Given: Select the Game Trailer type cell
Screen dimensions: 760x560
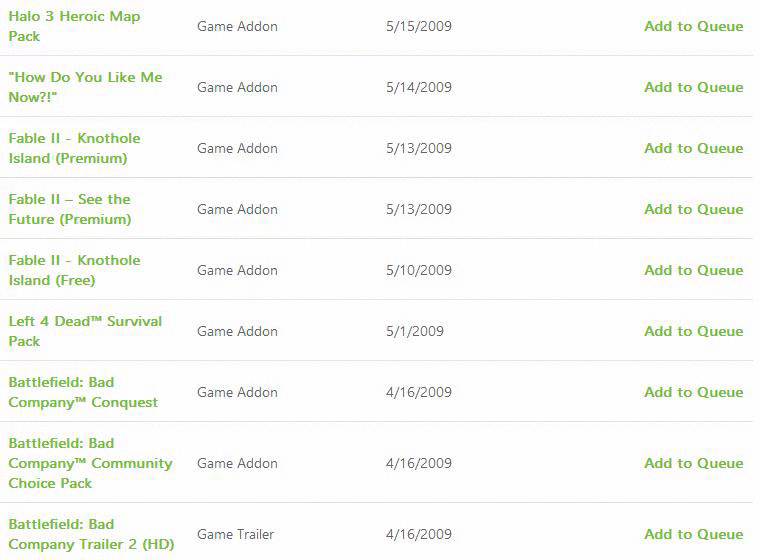Looking at the screenshot, I should (x=235, y=534).
